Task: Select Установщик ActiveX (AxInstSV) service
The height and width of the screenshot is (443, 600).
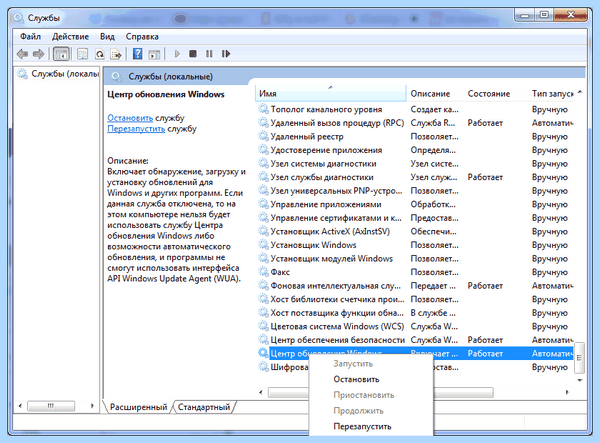Action: coord(415,231)
